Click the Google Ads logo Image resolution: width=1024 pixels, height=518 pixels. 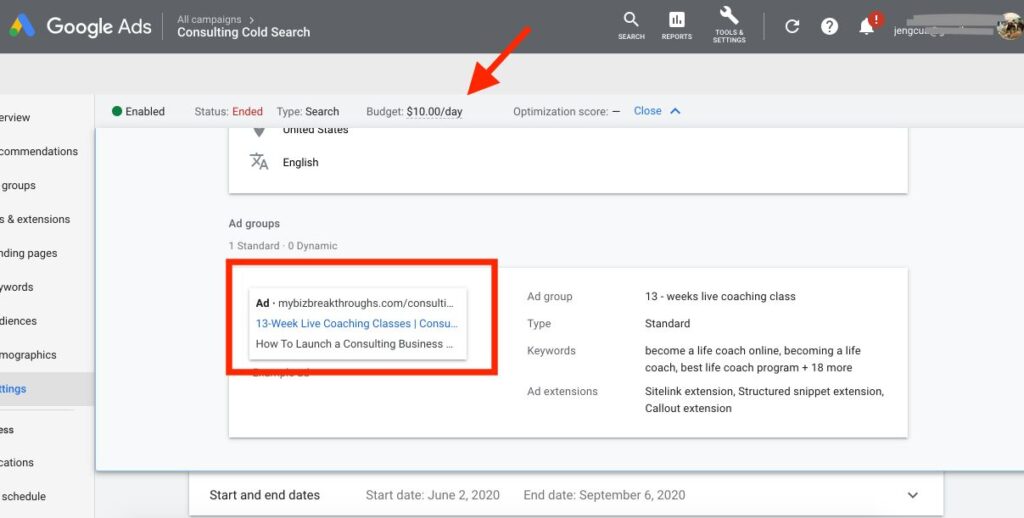80,26
